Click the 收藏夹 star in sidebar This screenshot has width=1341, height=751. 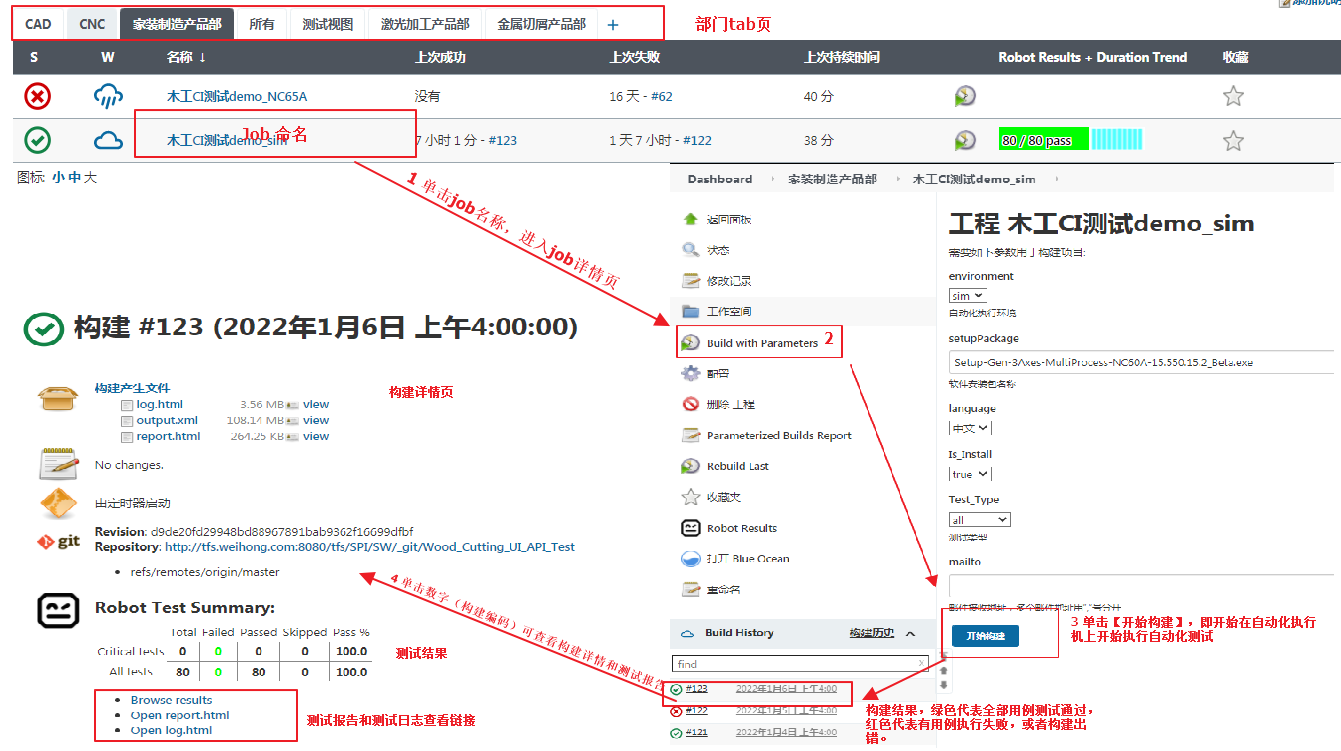[x=690, y=497]
